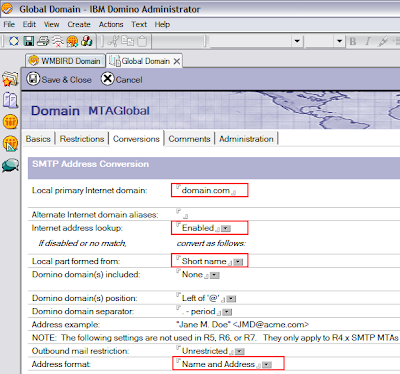
Task: Toggle Bold formatting in toolbar
Action: pyautogui.click(x=353, y=41)
